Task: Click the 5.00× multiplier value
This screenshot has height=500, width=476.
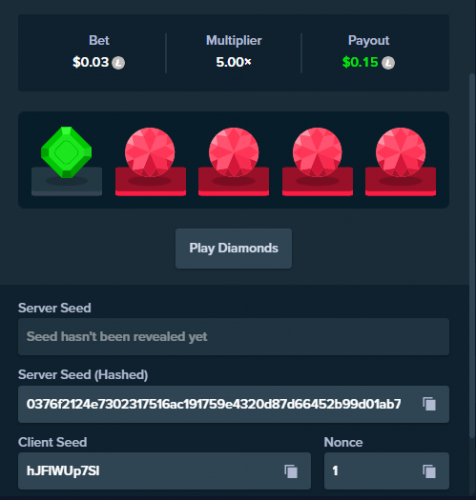Action: (x=234, y=62)
